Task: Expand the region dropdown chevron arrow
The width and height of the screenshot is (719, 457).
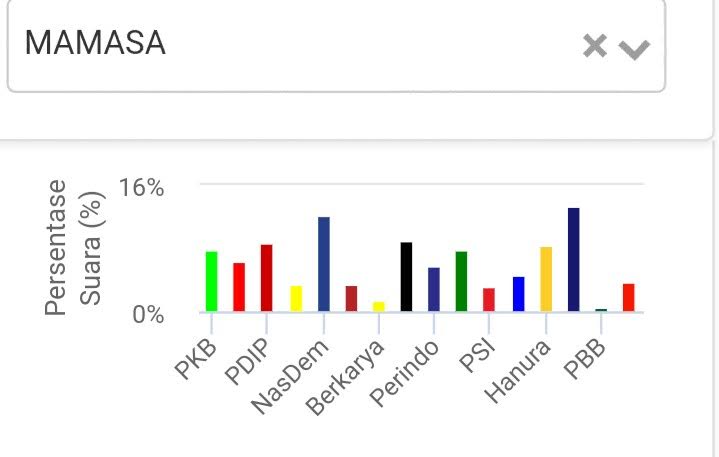Action: point(635,48)
